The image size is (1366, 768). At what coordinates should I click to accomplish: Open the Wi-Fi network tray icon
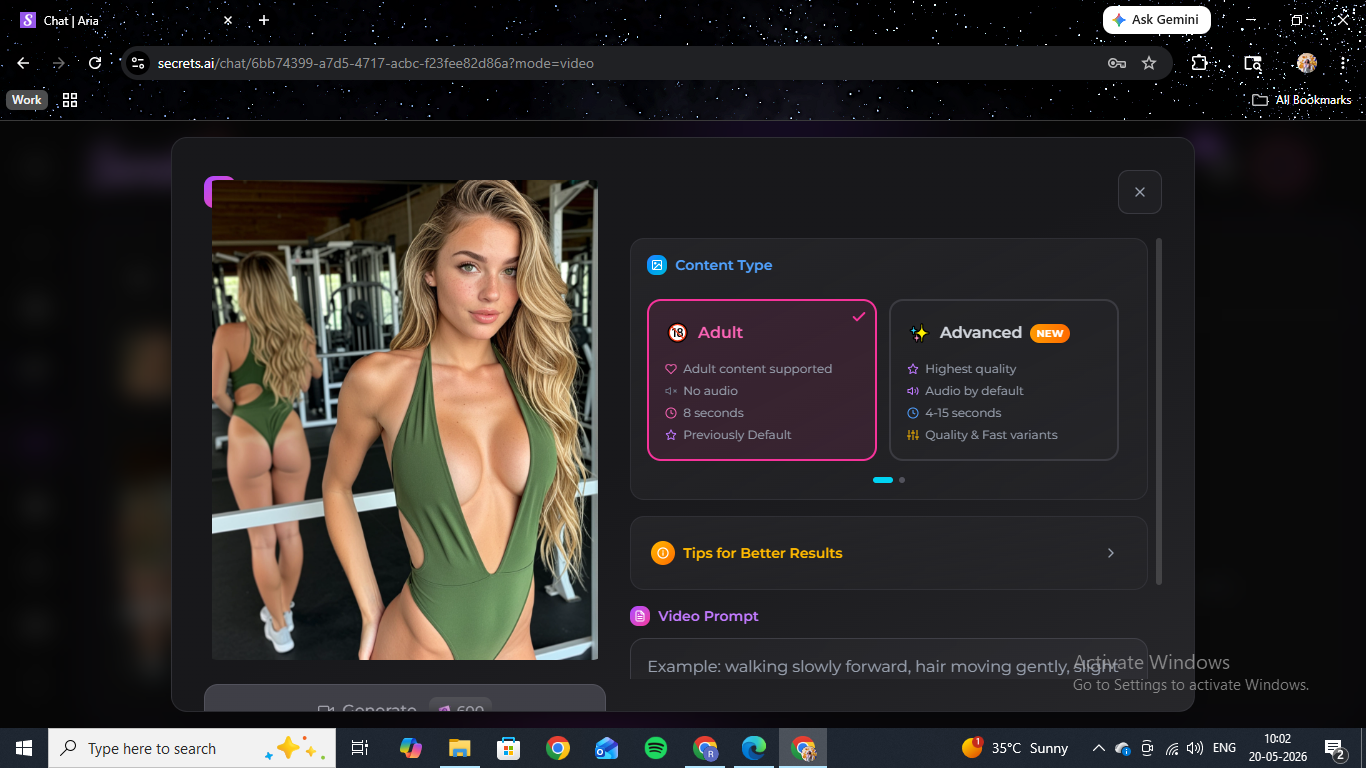tap(1172, 748)
